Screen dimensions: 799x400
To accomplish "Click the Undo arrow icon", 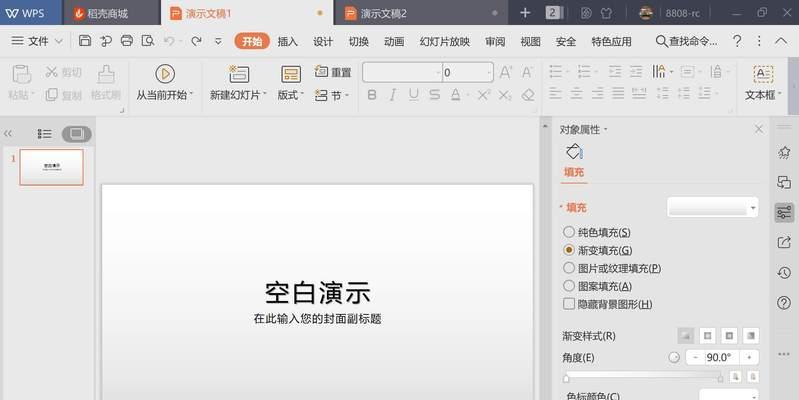I will tap(169, 41).
